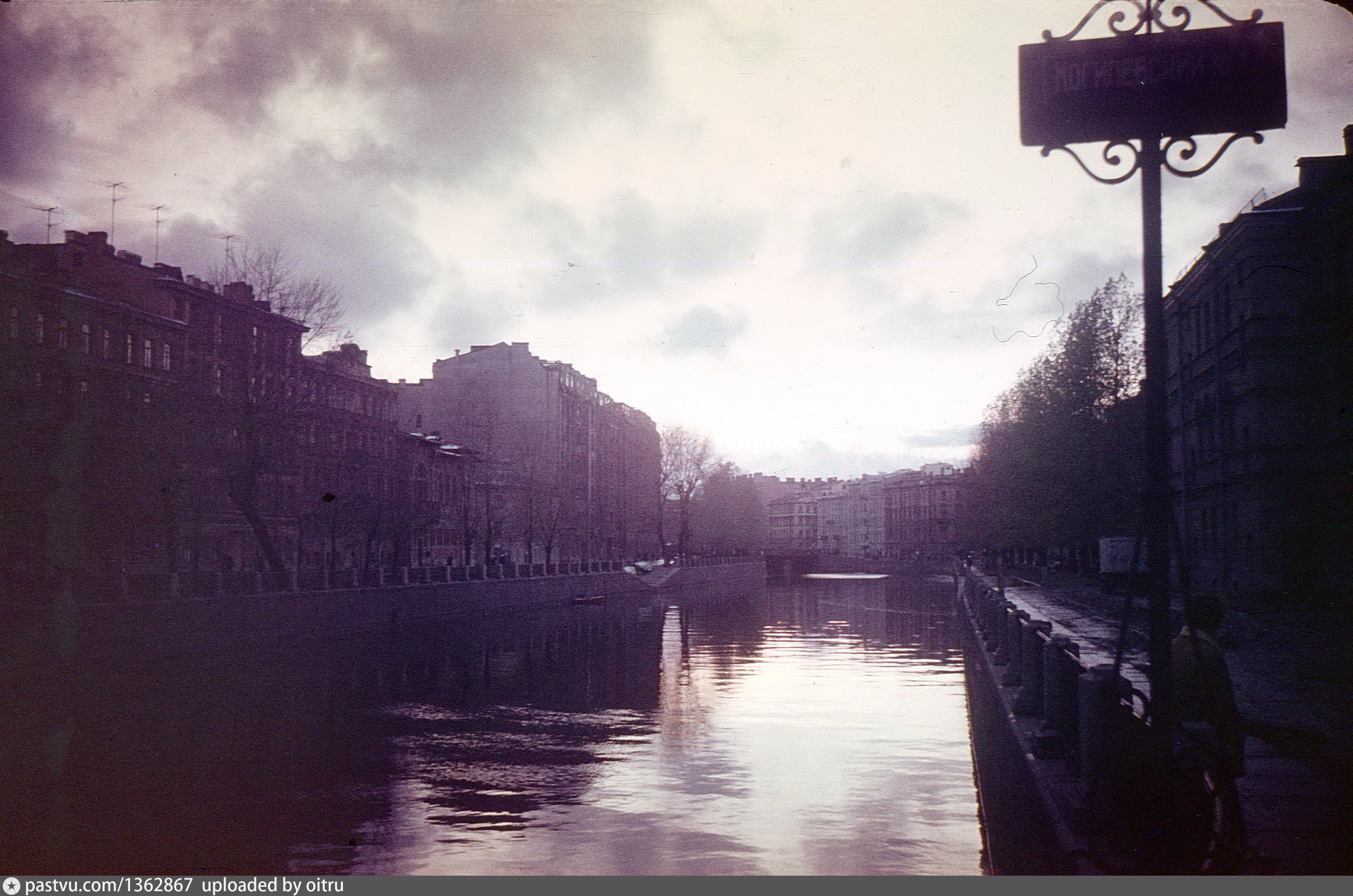Click the small boat on the canal
The width and height of the screenshot is (1353, 896).
click(x=589, y=599)
